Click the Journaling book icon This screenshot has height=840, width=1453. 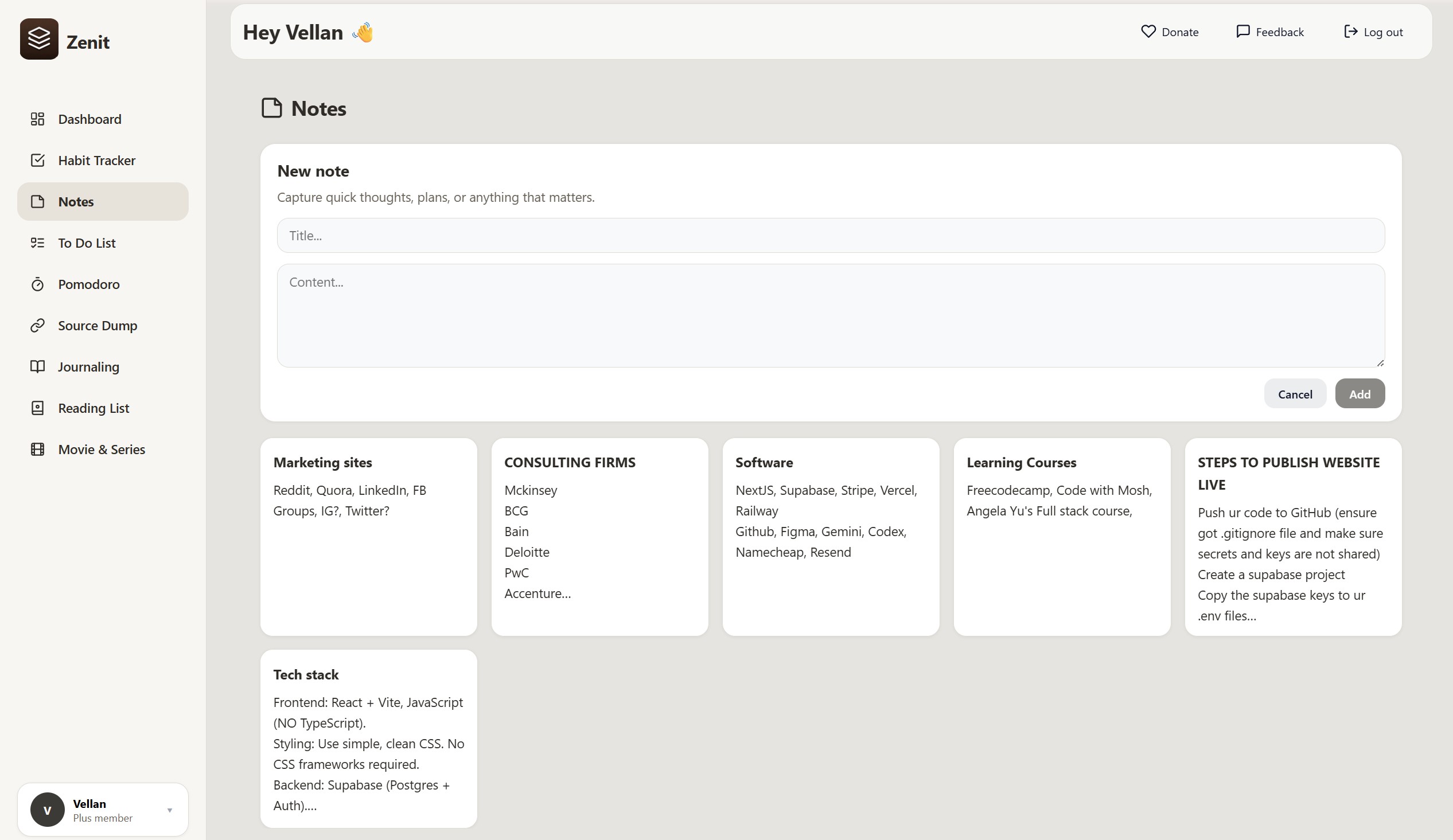pos(37,366)
